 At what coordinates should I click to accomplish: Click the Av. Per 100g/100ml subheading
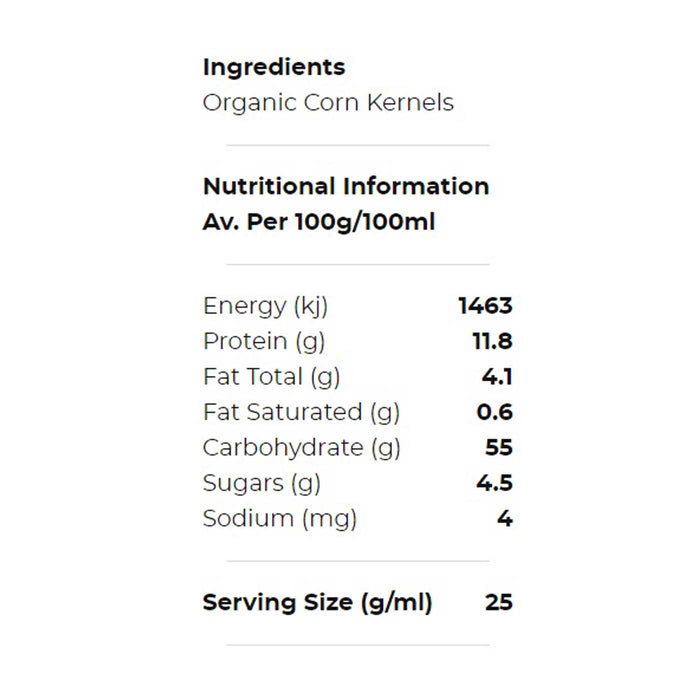[318, 222]
